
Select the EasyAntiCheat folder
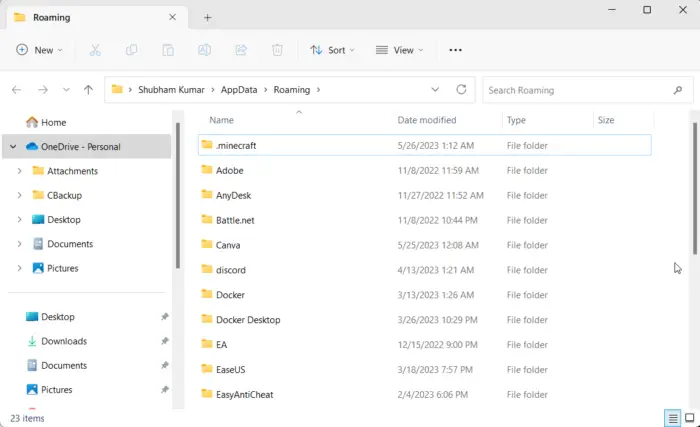425,394
